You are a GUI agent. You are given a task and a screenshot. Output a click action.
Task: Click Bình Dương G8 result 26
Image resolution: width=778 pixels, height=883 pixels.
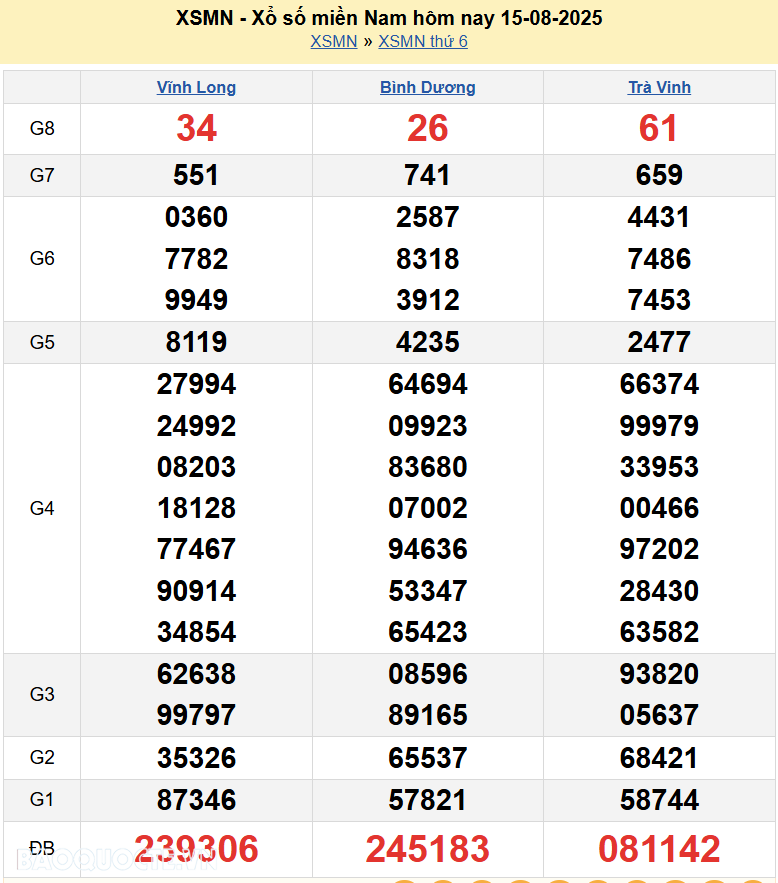click(x=427, y=128)
